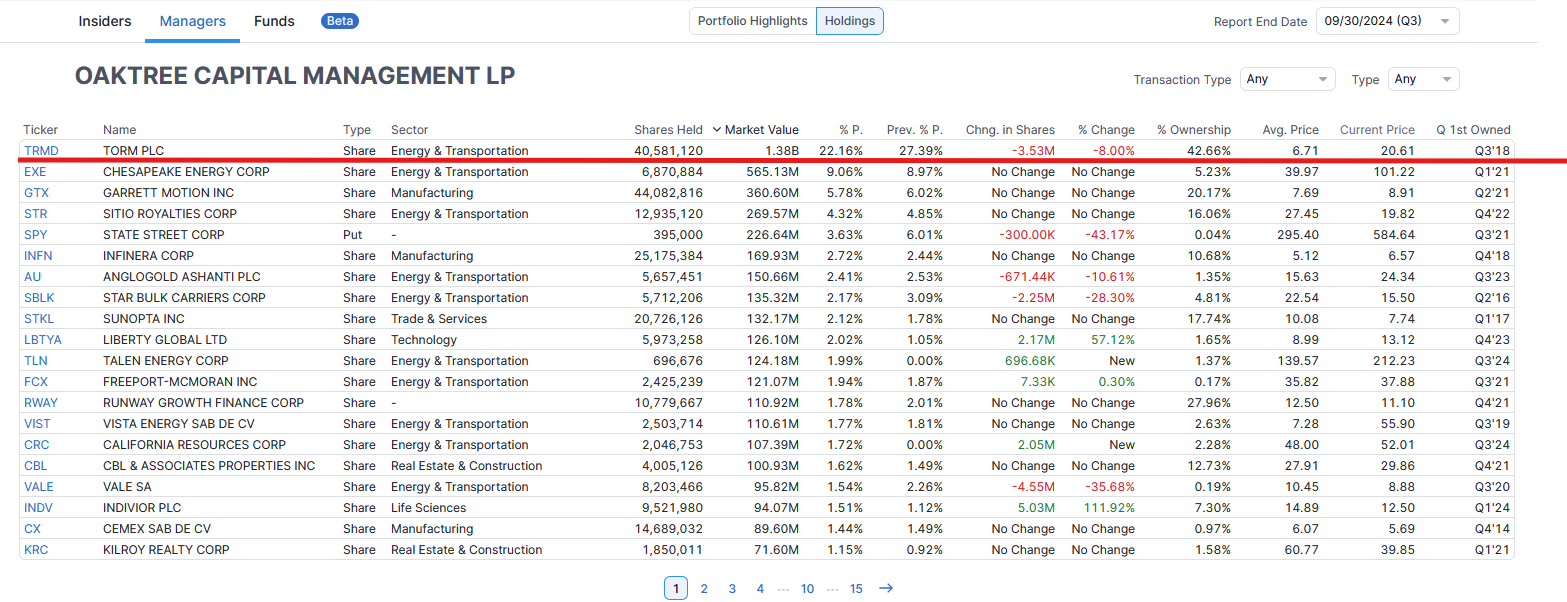Select the Holdings view button
The width and height of the screenshot is (1567, 602).
(850, 21)
